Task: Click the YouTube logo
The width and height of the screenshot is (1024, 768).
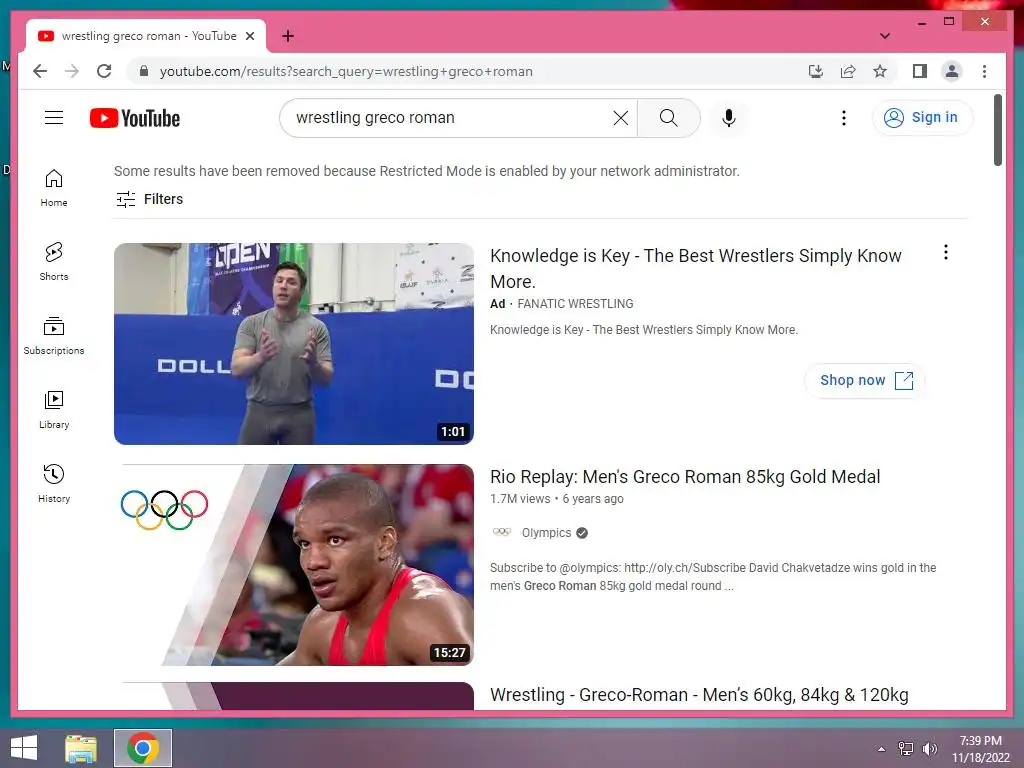Action: (135, 118)
